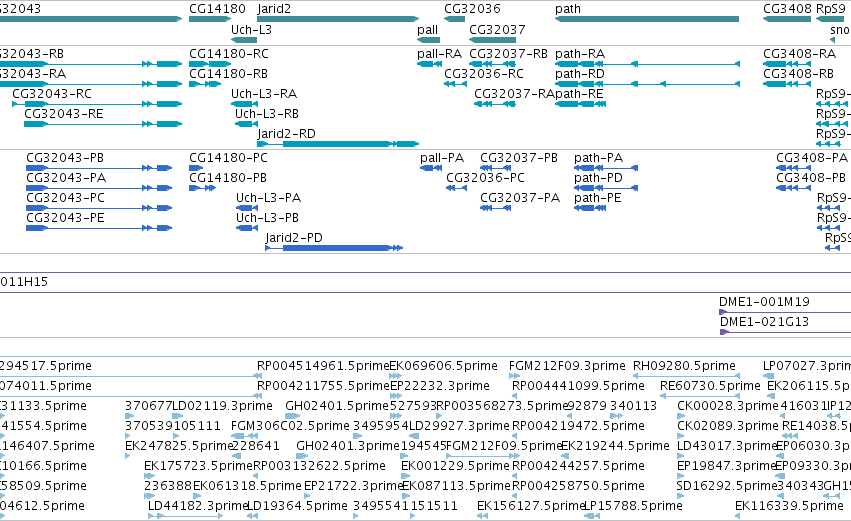Image resolution: width=851 pixels, height=521 pixels.
Task: Select EST LD43017.3prime
Action: [x=726, y=447]
